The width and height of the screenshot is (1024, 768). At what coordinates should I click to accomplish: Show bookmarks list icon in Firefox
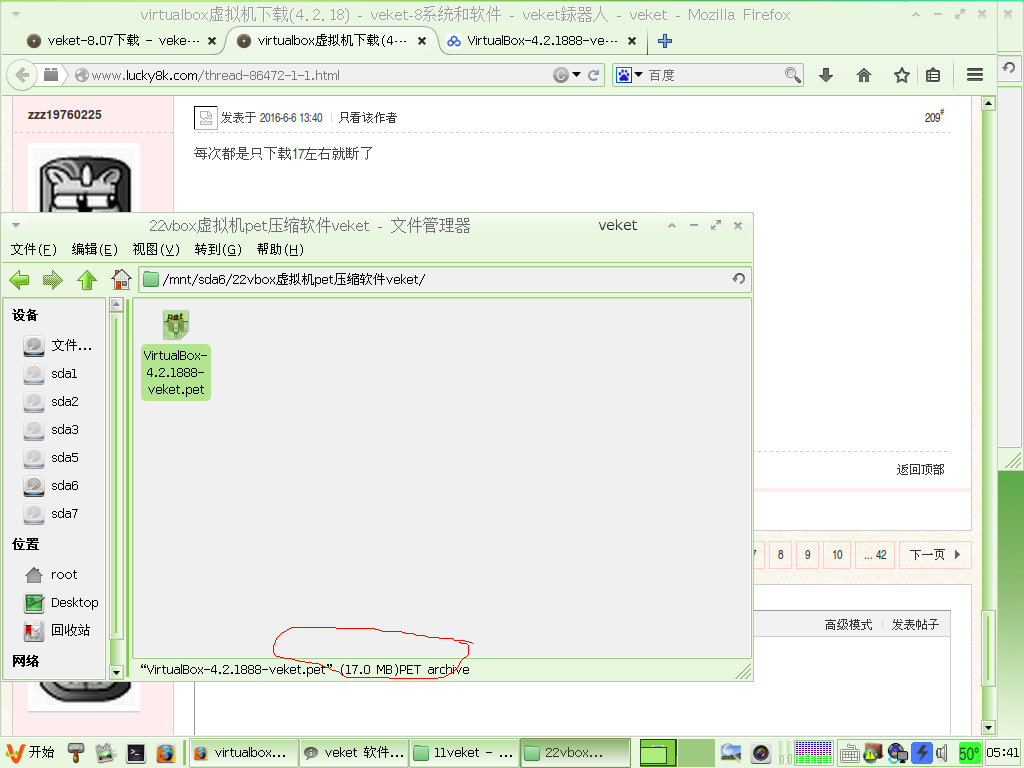(x=933, y=75)
